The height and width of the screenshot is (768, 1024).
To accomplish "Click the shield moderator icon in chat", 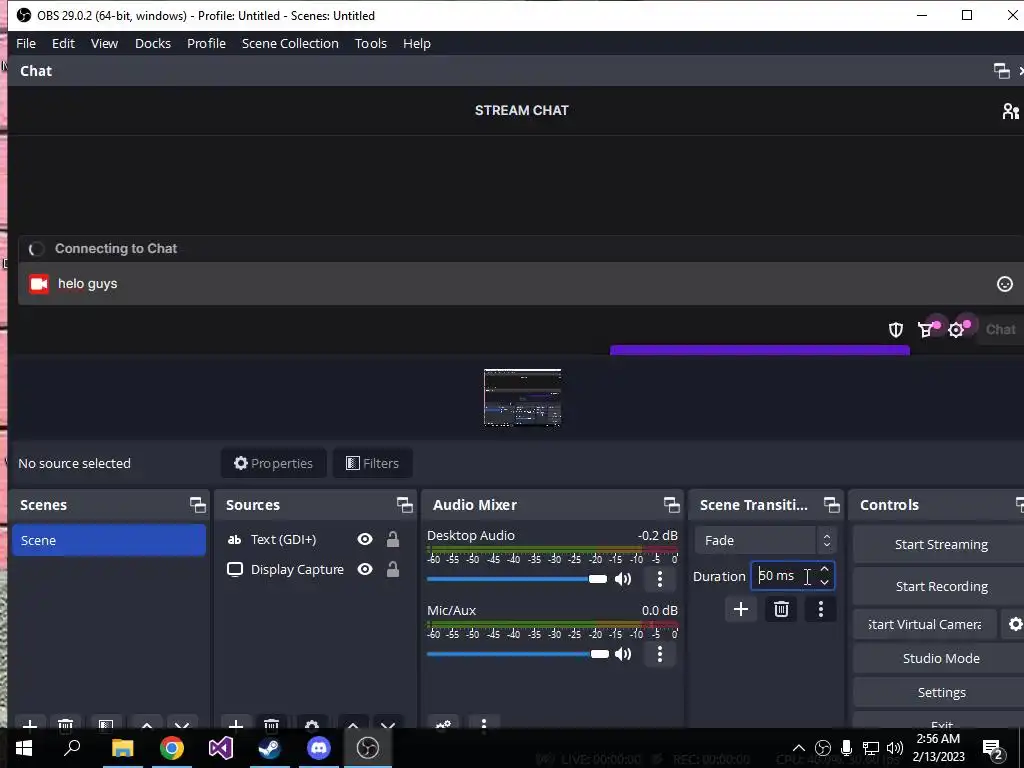I will (896, 330).
